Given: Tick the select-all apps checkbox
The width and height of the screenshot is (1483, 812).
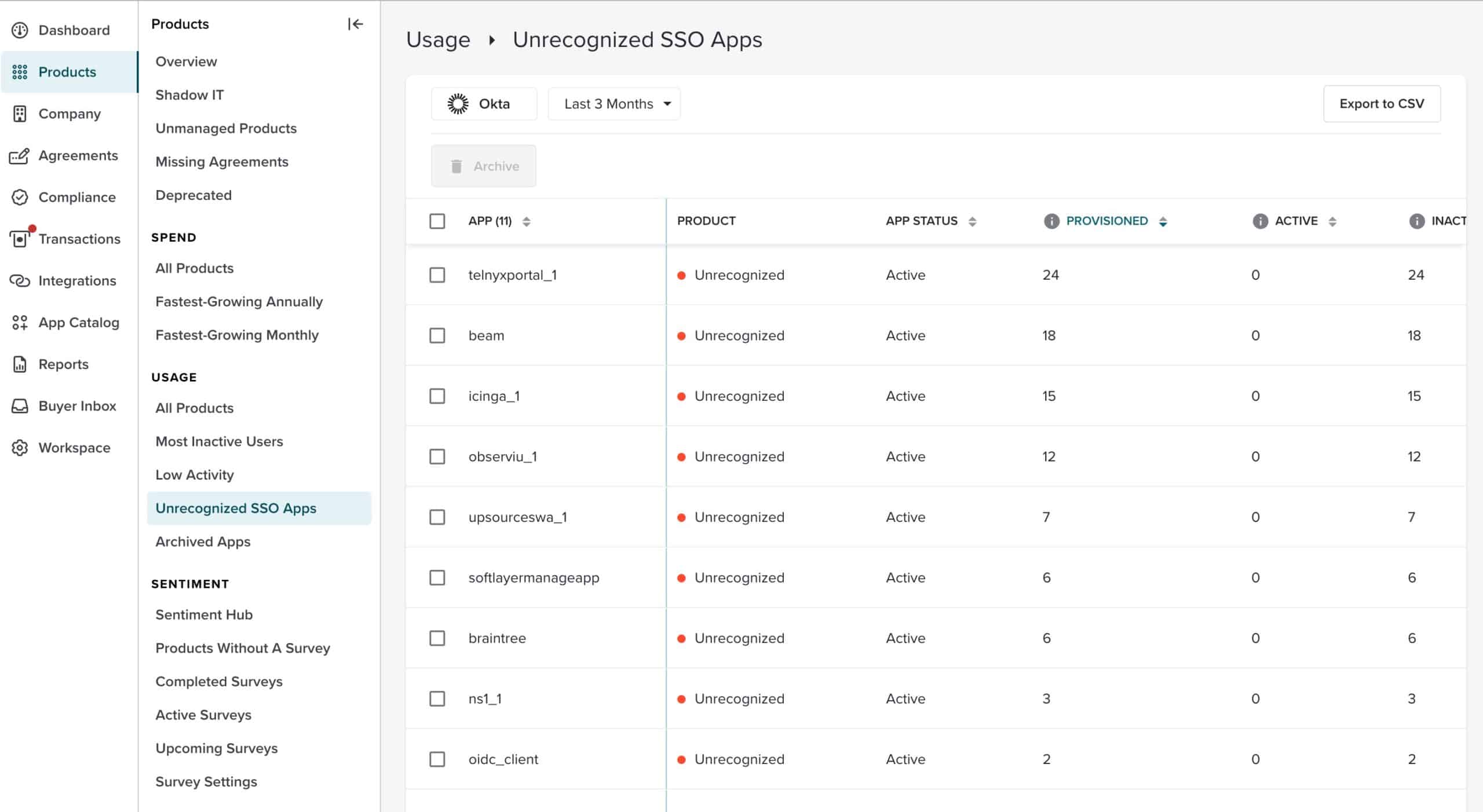Looking at the screenshot, I should coord(437,221).
